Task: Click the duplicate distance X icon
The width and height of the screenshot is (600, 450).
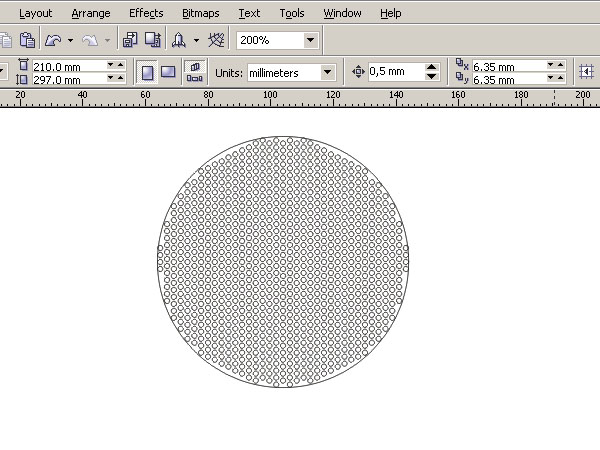Action: tap(462, 64)
